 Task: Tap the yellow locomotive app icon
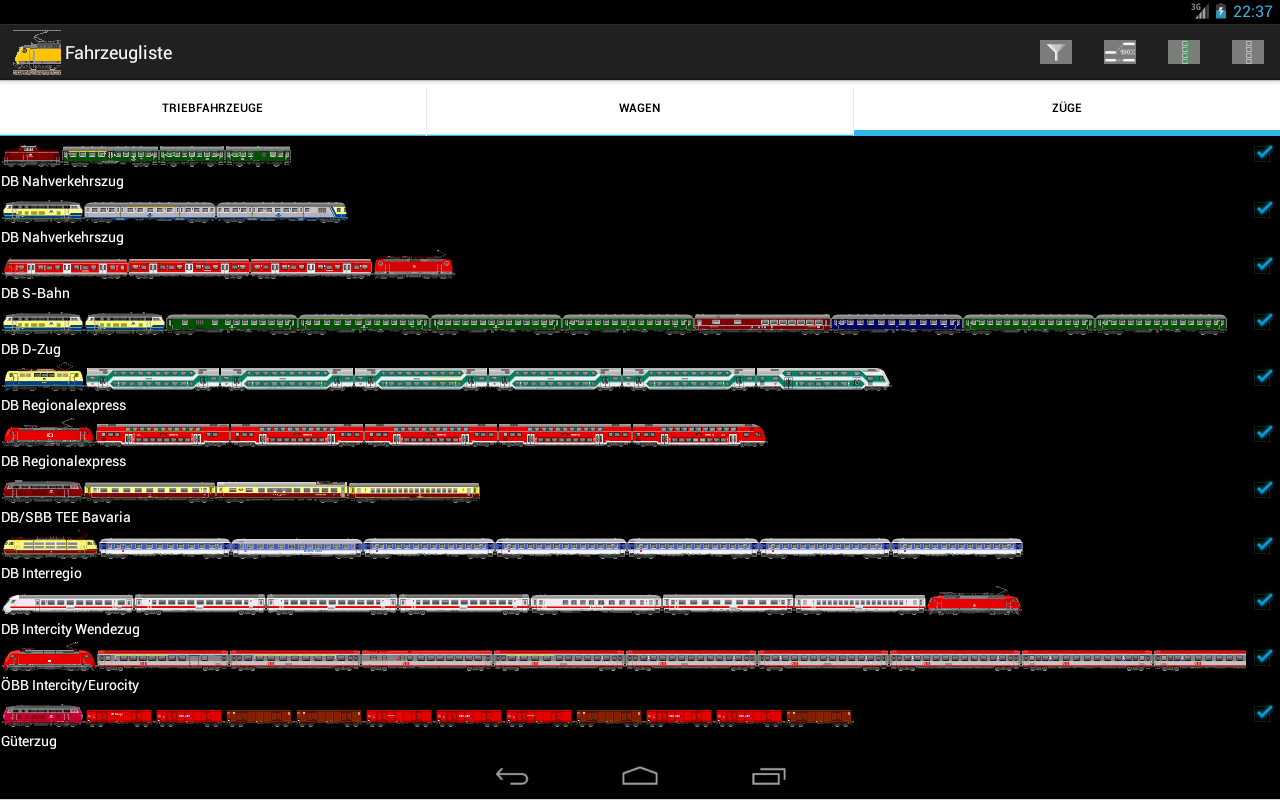(37, 52)
